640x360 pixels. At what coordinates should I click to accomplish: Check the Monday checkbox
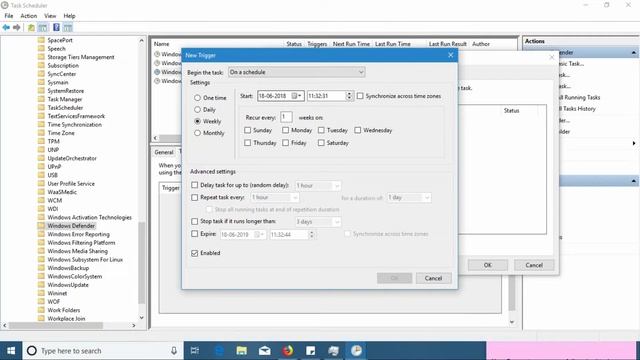point(285,130)
